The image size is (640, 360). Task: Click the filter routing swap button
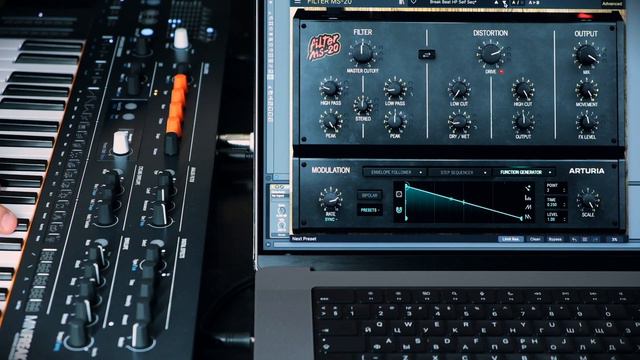[427, 55]
